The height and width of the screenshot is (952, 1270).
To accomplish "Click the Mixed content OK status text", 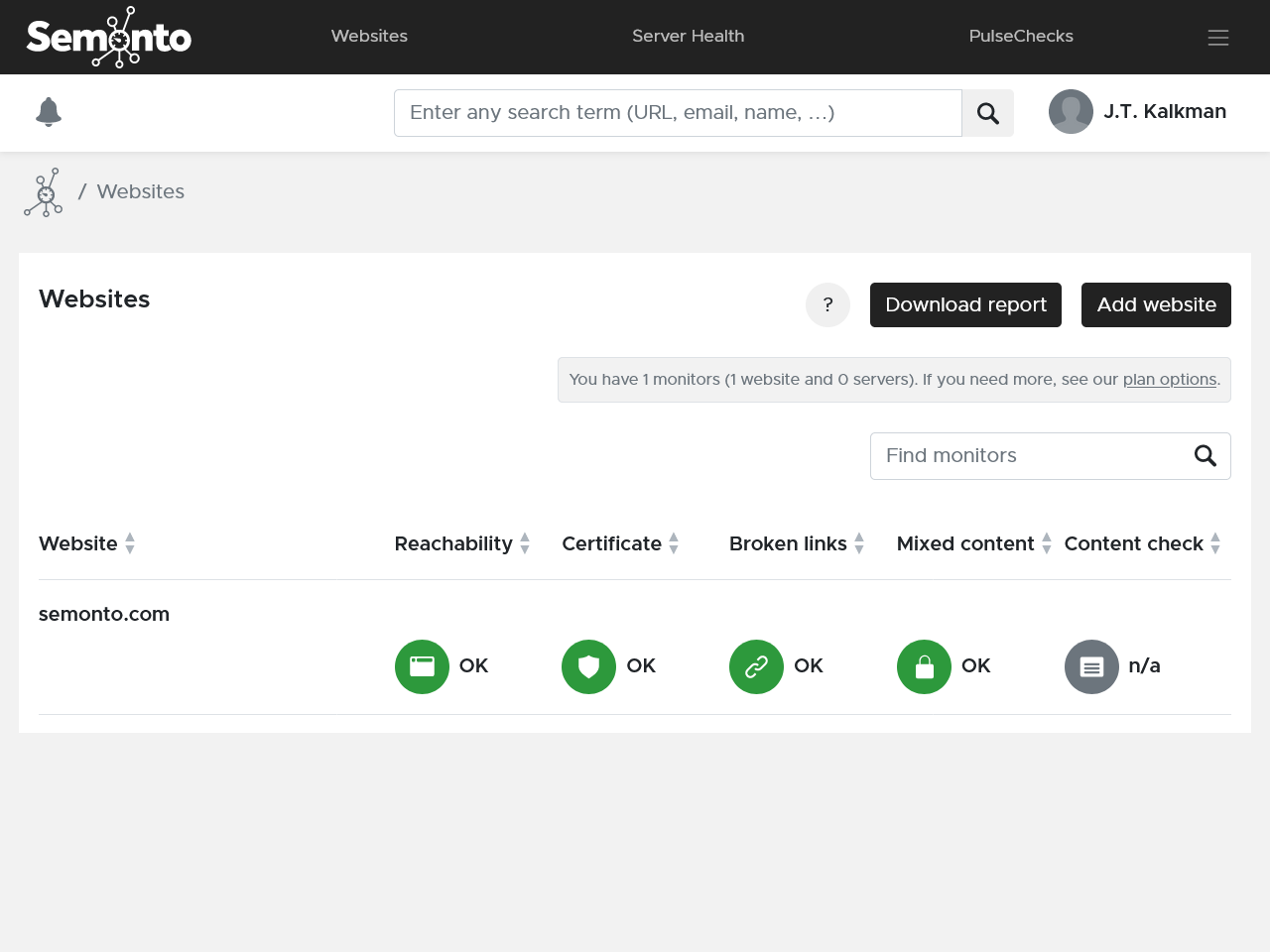I will pos(976,665).
